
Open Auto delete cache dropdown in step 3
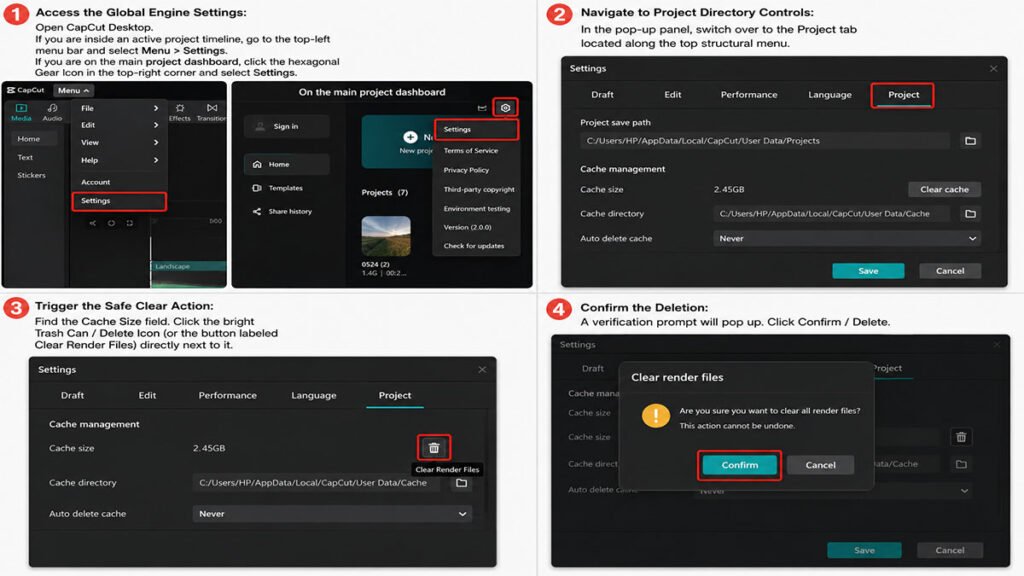coord(332,514)
